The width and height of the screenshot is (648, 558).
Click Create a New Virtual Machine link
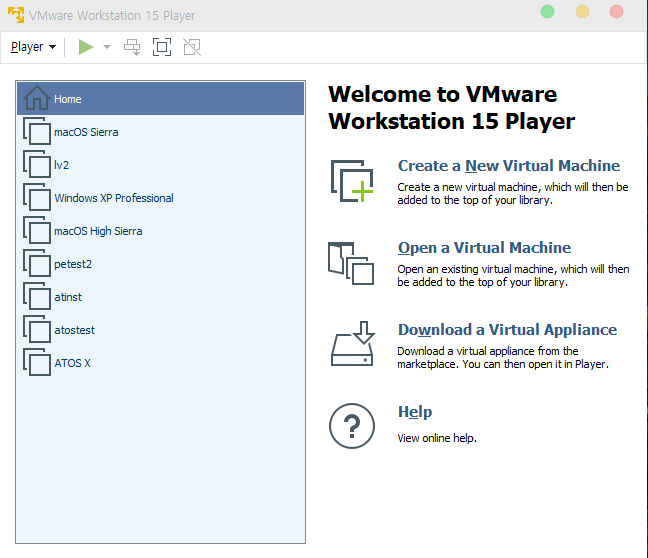click(509, 166)
